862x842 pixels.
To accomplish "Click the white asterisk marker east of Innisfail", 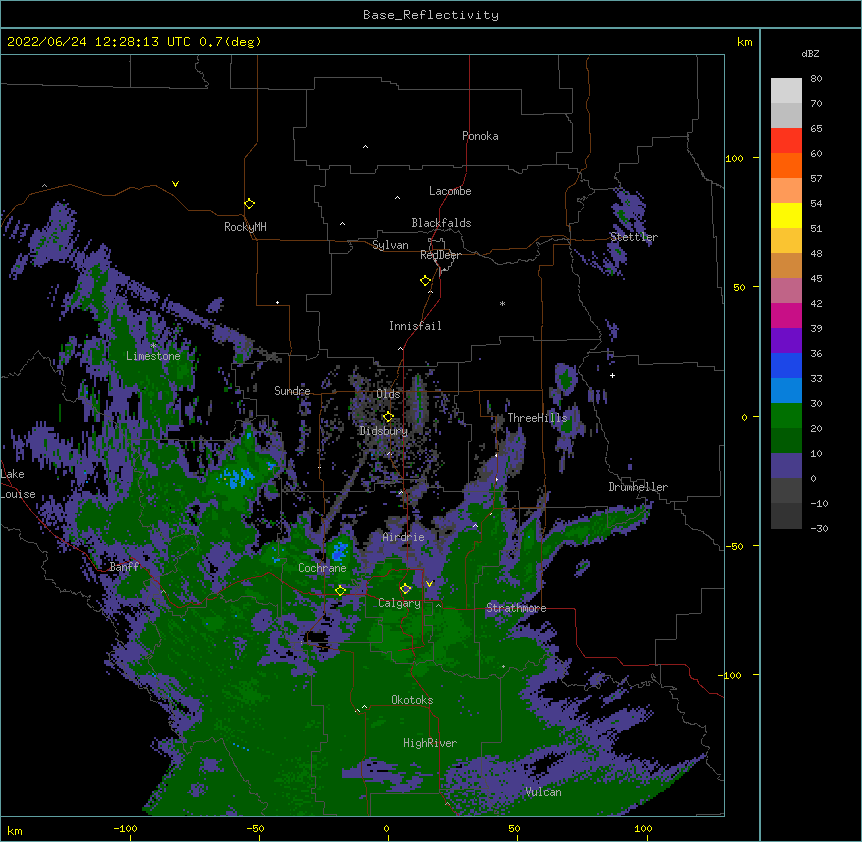I will 502,303.
